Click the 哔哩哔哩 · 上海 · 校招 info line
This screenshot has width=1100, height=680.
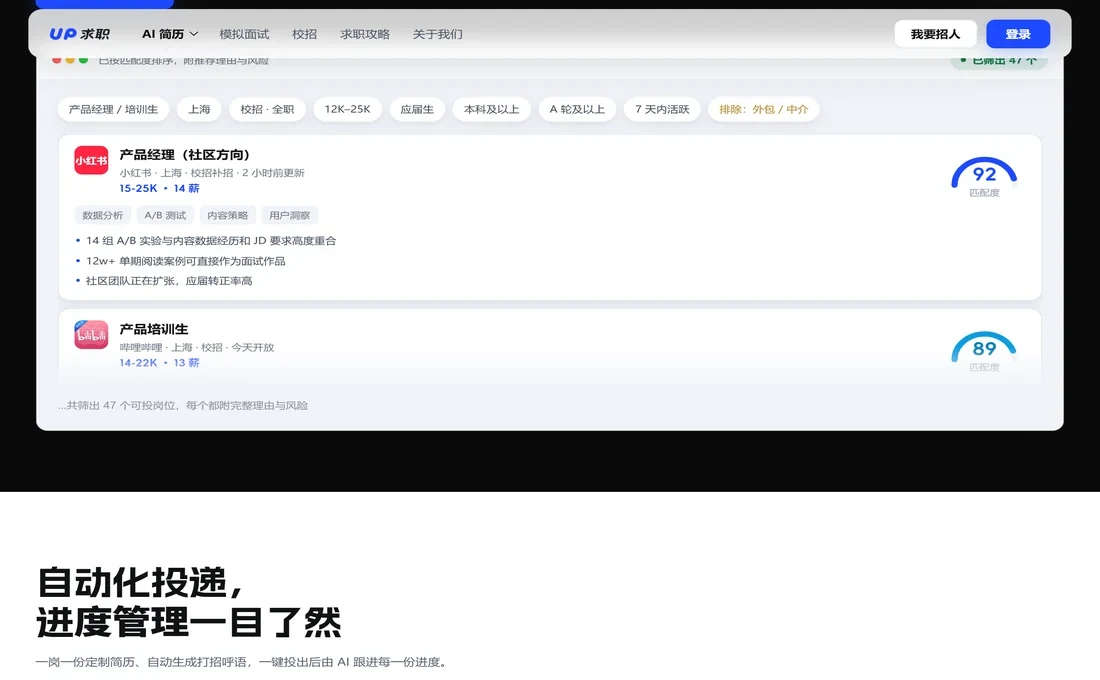(196, 347)
